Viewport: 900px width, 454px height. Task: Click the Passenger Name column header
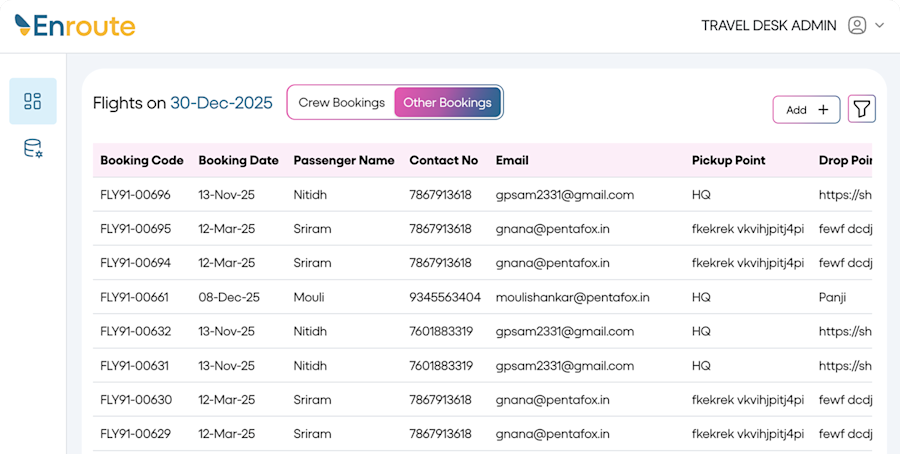pyautogui.click(x=344, y=161)
